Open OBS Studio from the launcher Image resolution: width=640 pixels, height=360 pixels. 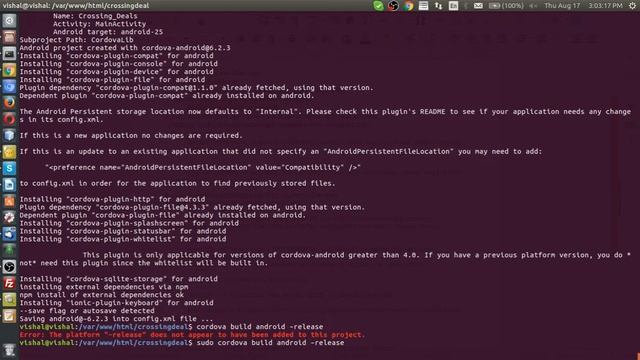[9, 267]
